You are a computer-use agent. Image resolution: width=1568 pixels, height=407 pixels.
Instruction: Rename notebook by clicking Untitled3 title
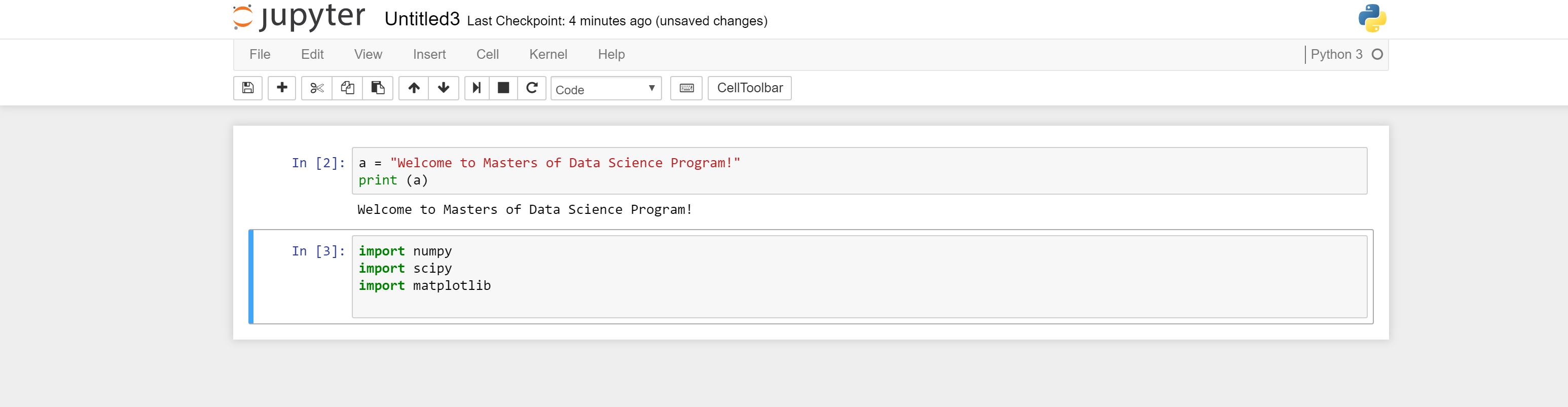click(422, 19)
